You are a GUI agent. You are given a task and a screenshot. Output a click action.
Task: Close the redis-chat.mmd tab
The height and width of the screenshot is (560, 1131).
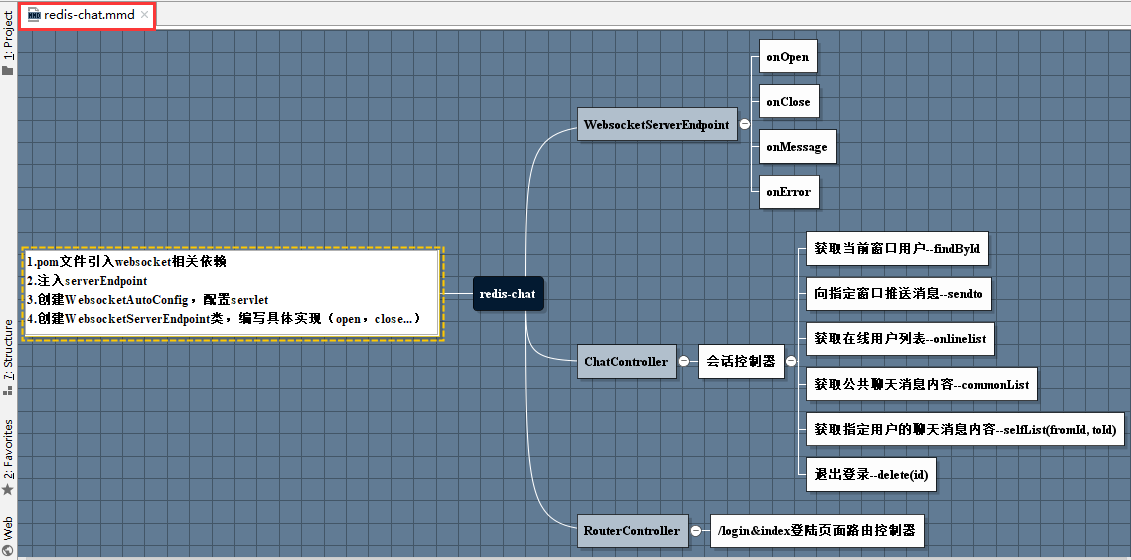(145, 15)
